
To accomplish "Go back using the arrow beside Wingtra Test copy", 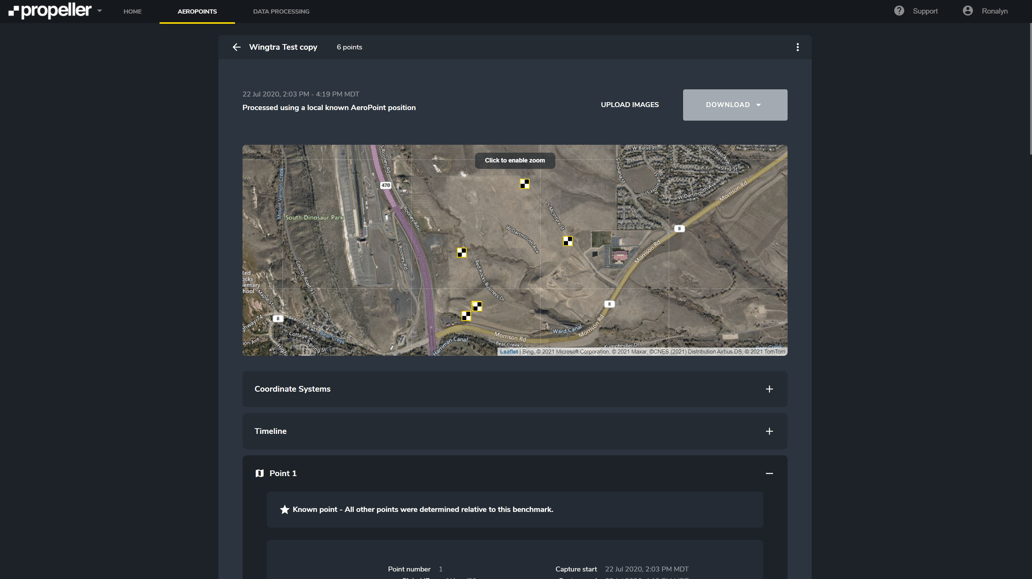I will pos(237,47).
